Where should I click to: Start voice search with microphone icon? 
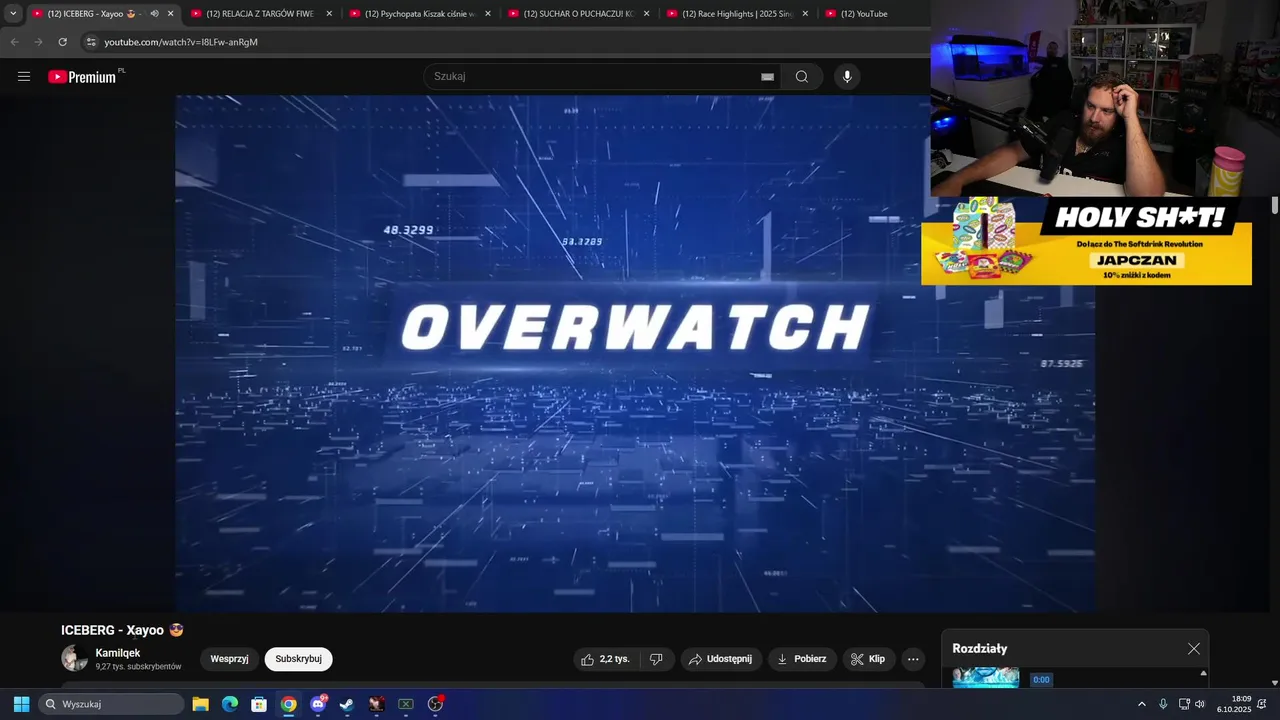point(847,77)
